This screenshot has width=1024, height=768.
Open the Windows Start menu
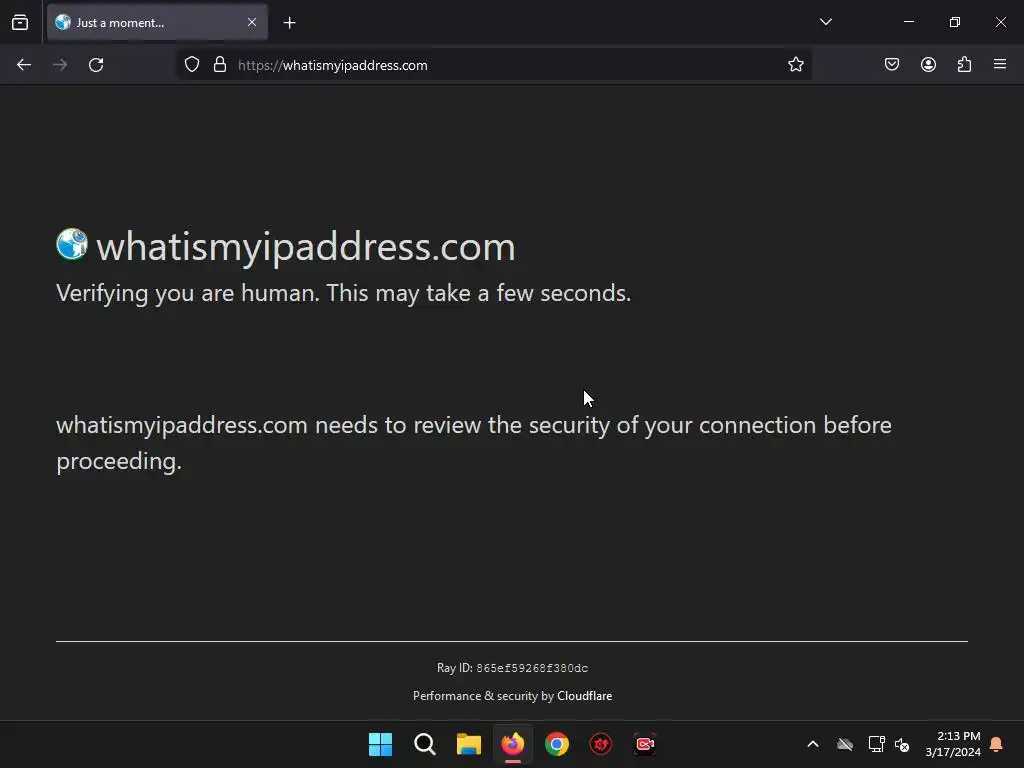coord(380,744)
